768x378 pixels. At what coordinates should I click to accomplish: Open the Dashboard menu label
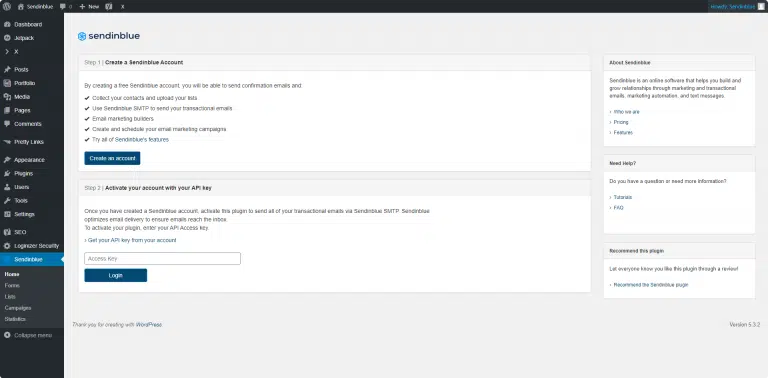pyautogui.click(x=28, y=24)
